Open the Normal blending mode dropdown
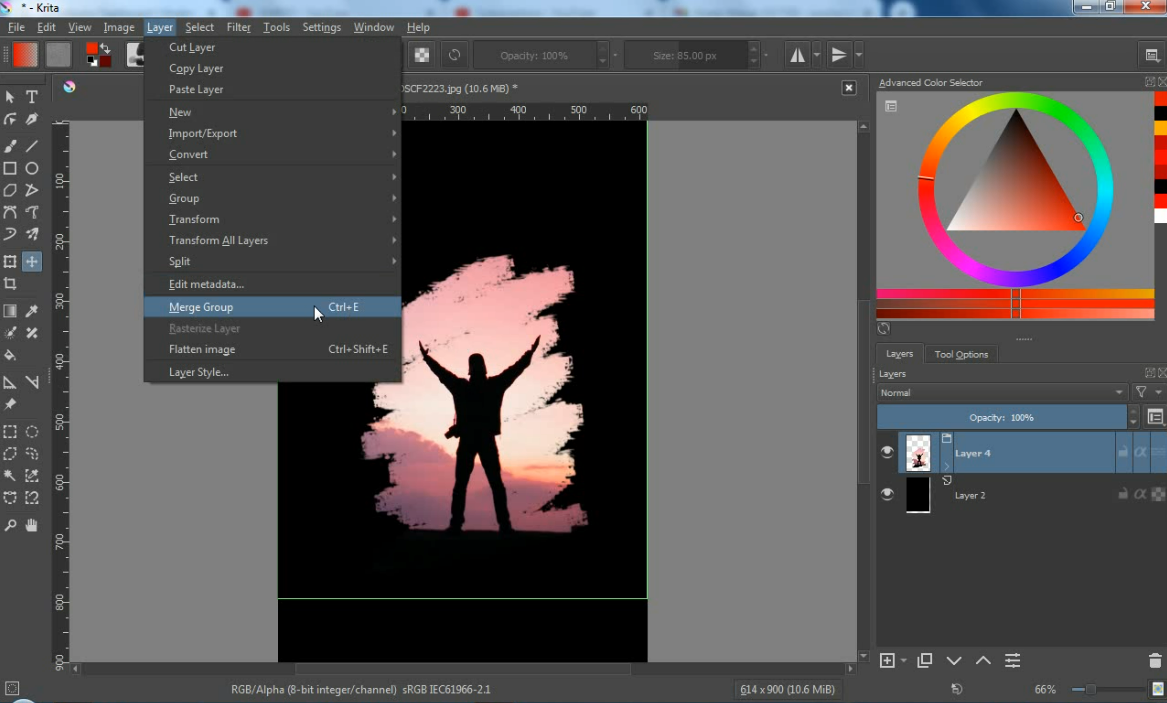 coord(1002,393)
